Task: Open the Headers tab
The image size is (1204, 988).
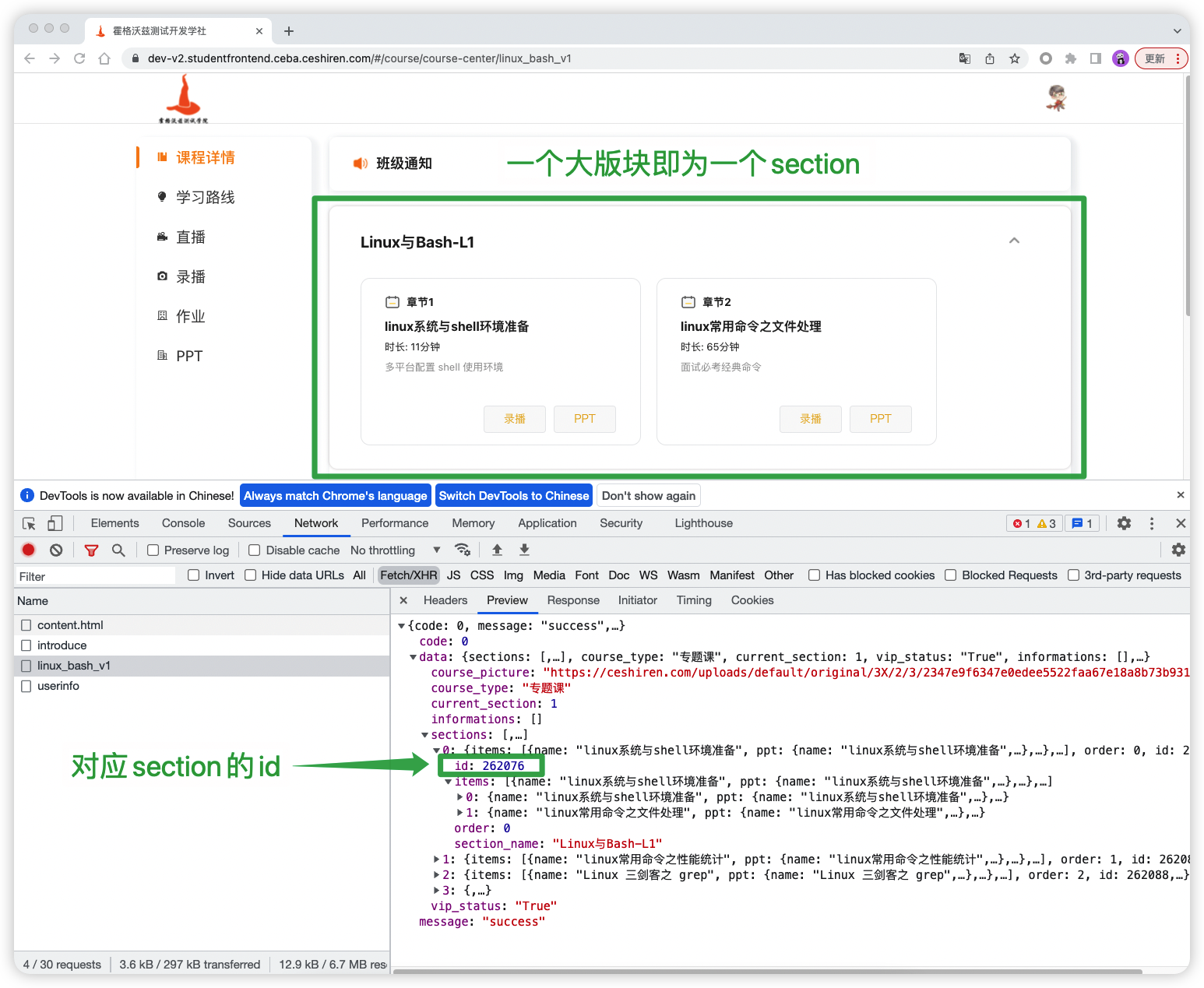Action: 445,600
